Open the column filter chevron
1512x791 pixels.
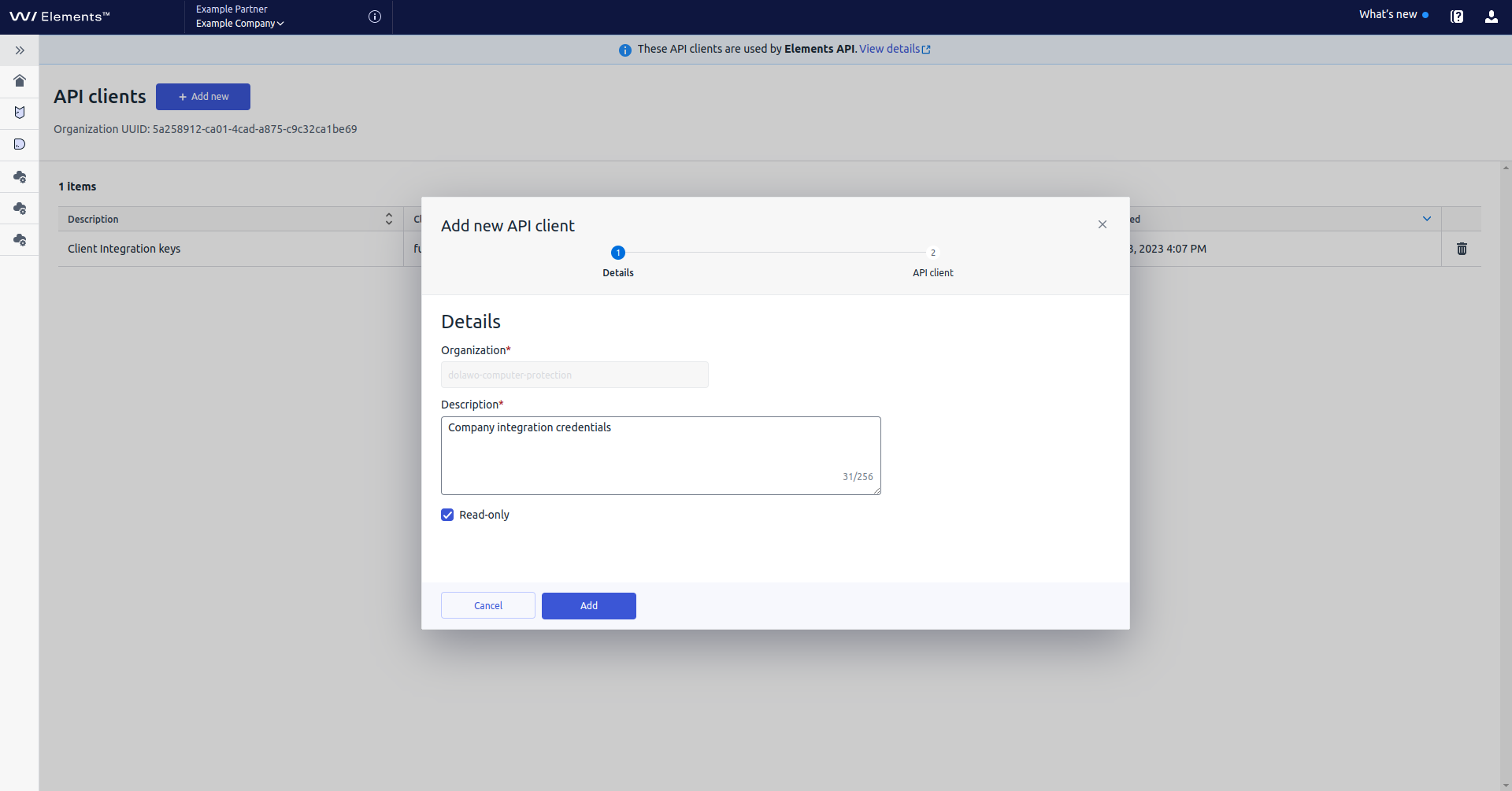(x=1427, y=219)
